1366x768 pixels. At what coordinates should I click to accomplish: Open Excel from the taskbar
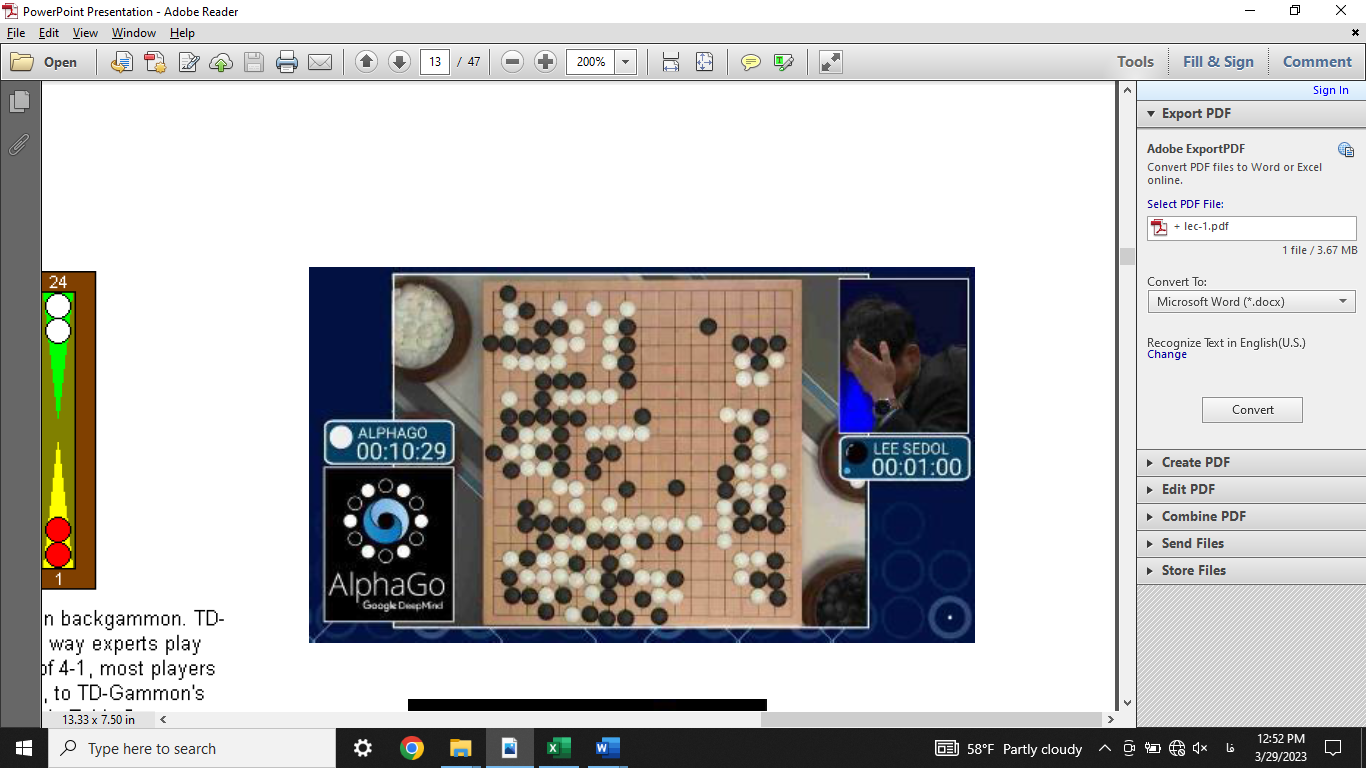[558, 748]
